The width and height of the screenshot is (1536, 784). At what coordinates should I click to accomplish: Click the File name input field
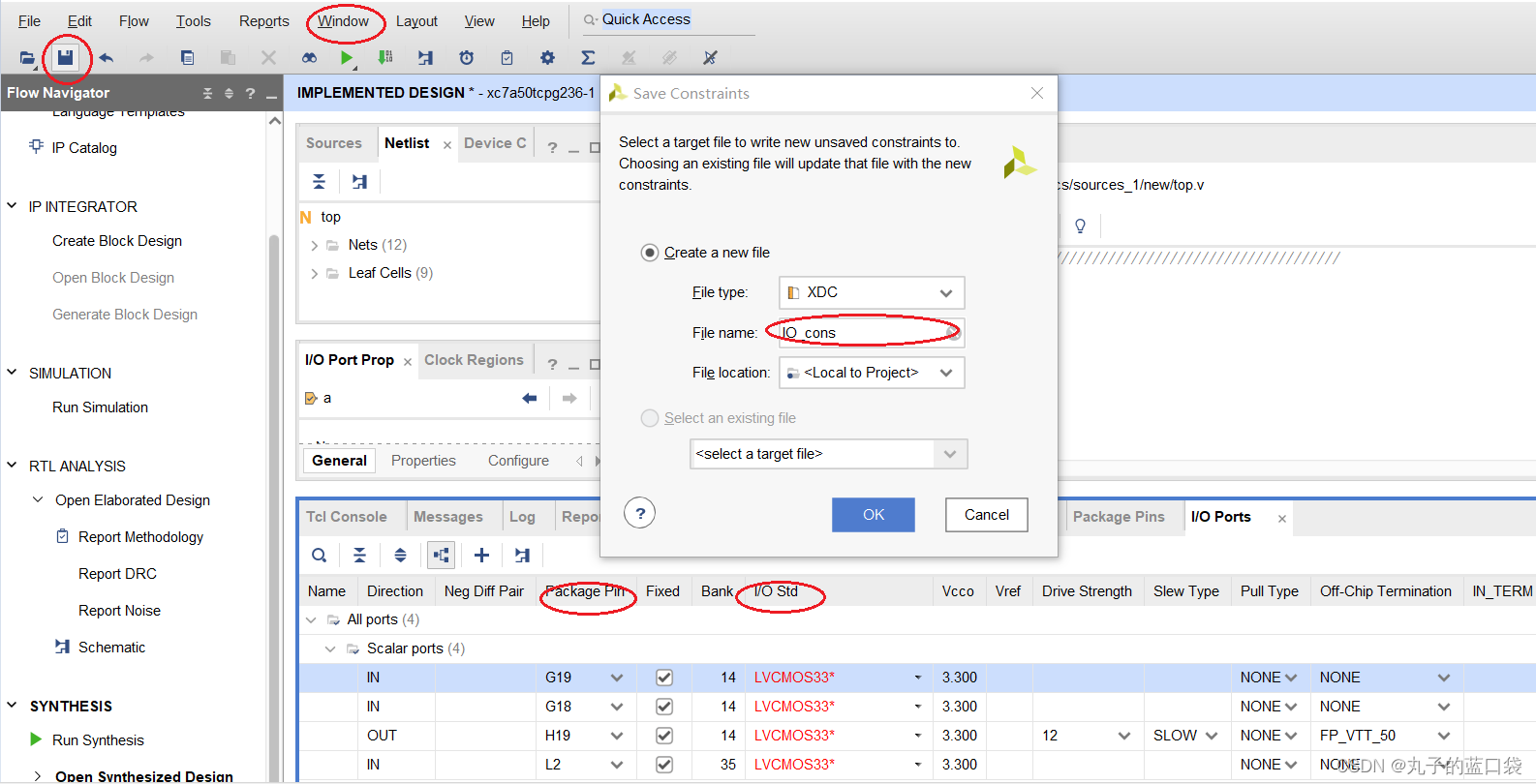872,333
